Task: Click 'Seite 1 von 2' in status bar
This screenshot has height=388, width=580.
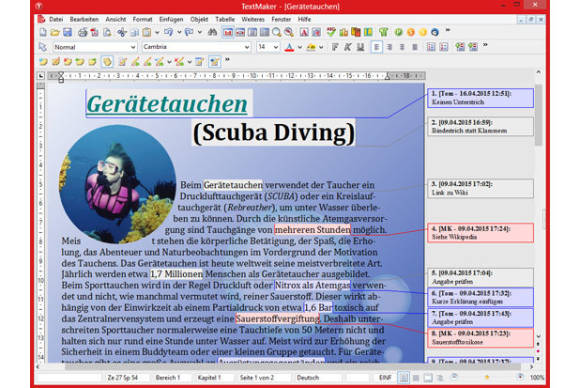Action: [x=256, y=378]
